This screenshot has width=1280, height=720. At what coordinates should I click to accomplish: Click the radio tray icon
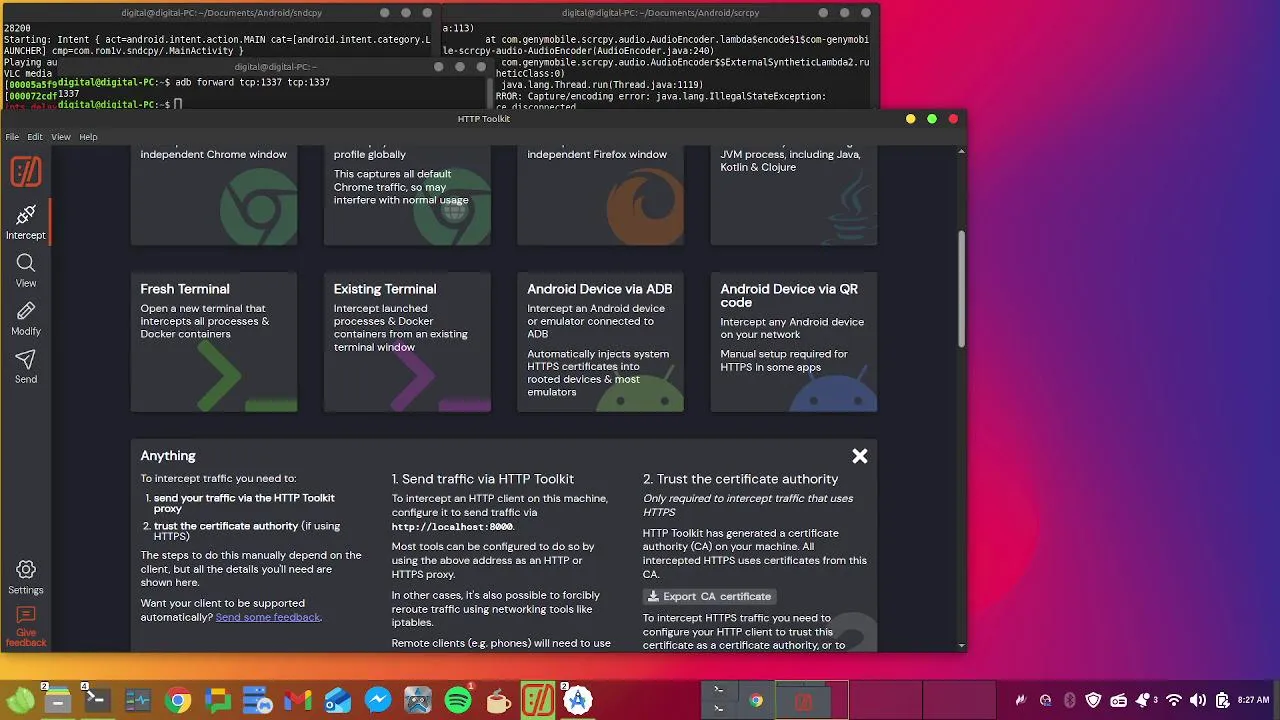[1119, 700]
